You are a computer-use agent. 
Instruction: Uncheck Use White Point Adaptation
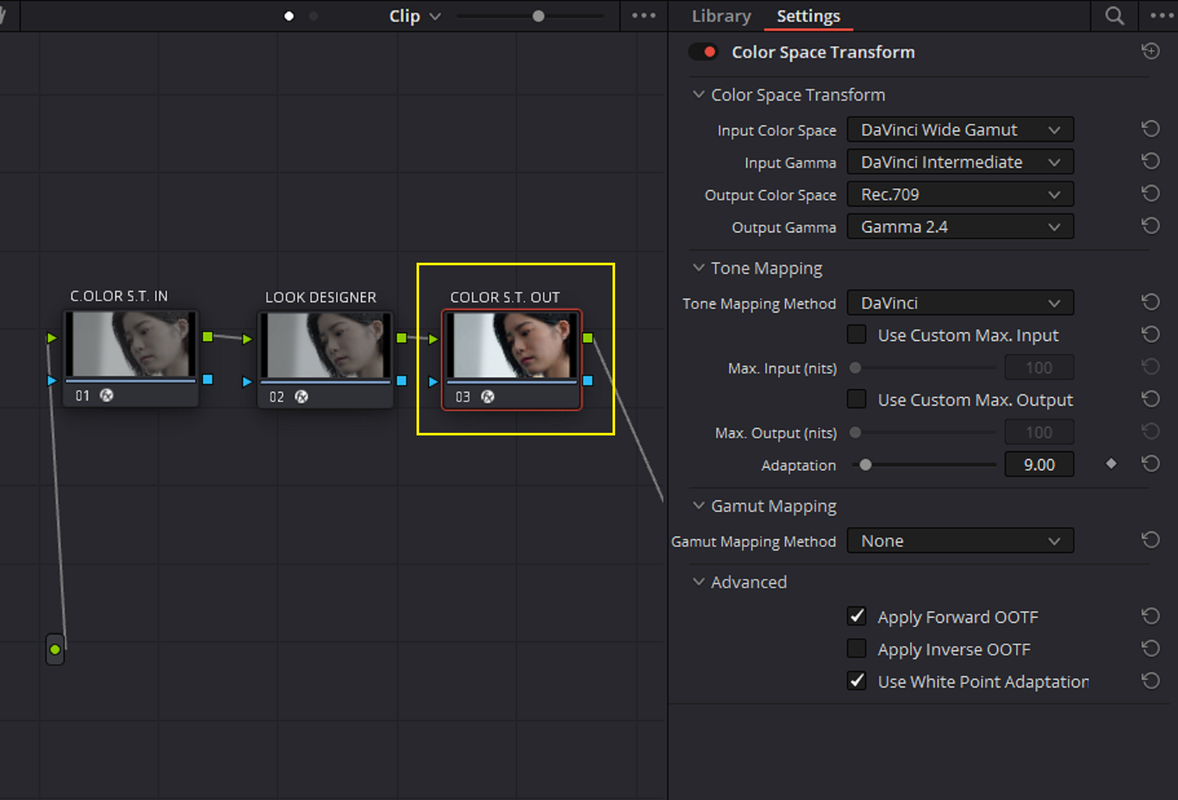tap(856, 681)
